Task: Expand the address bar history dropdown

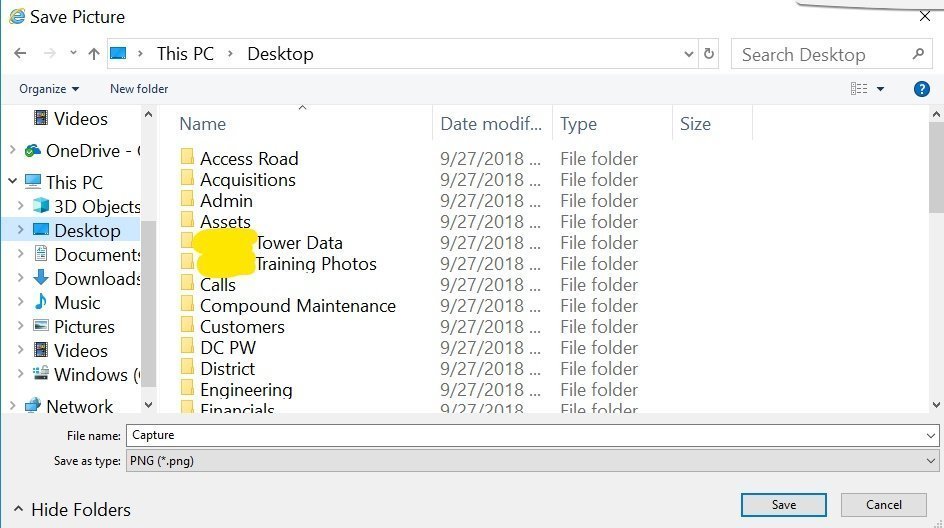Action: 689,54
